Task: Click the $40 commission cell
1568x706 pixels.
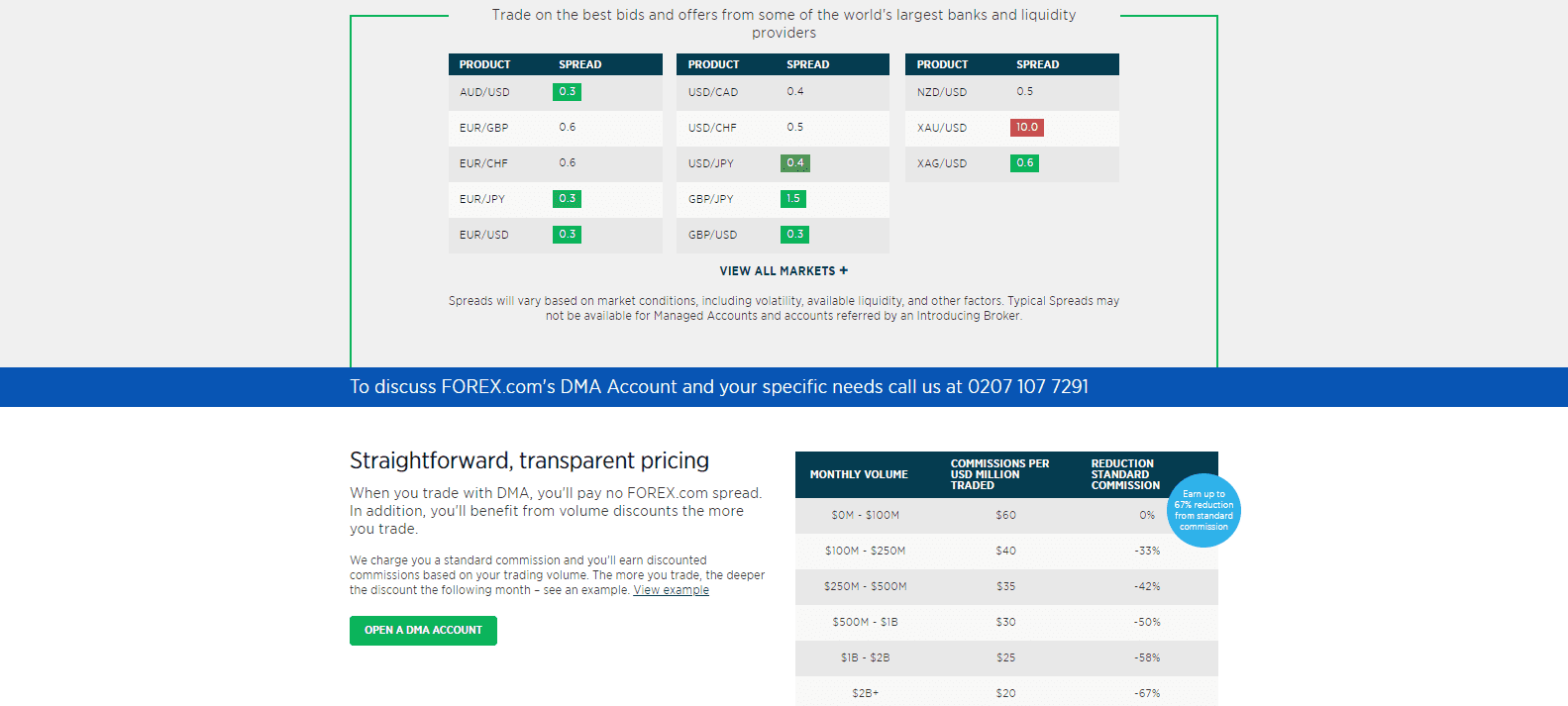Action: click(x=1006, y=552)
